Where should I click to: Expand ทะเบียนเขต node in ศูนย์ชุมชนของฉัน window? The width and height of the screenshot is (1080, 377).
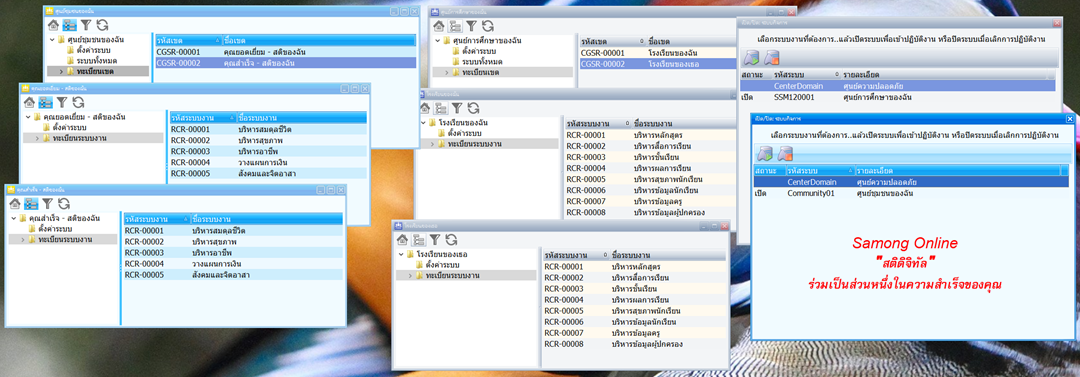61,71
